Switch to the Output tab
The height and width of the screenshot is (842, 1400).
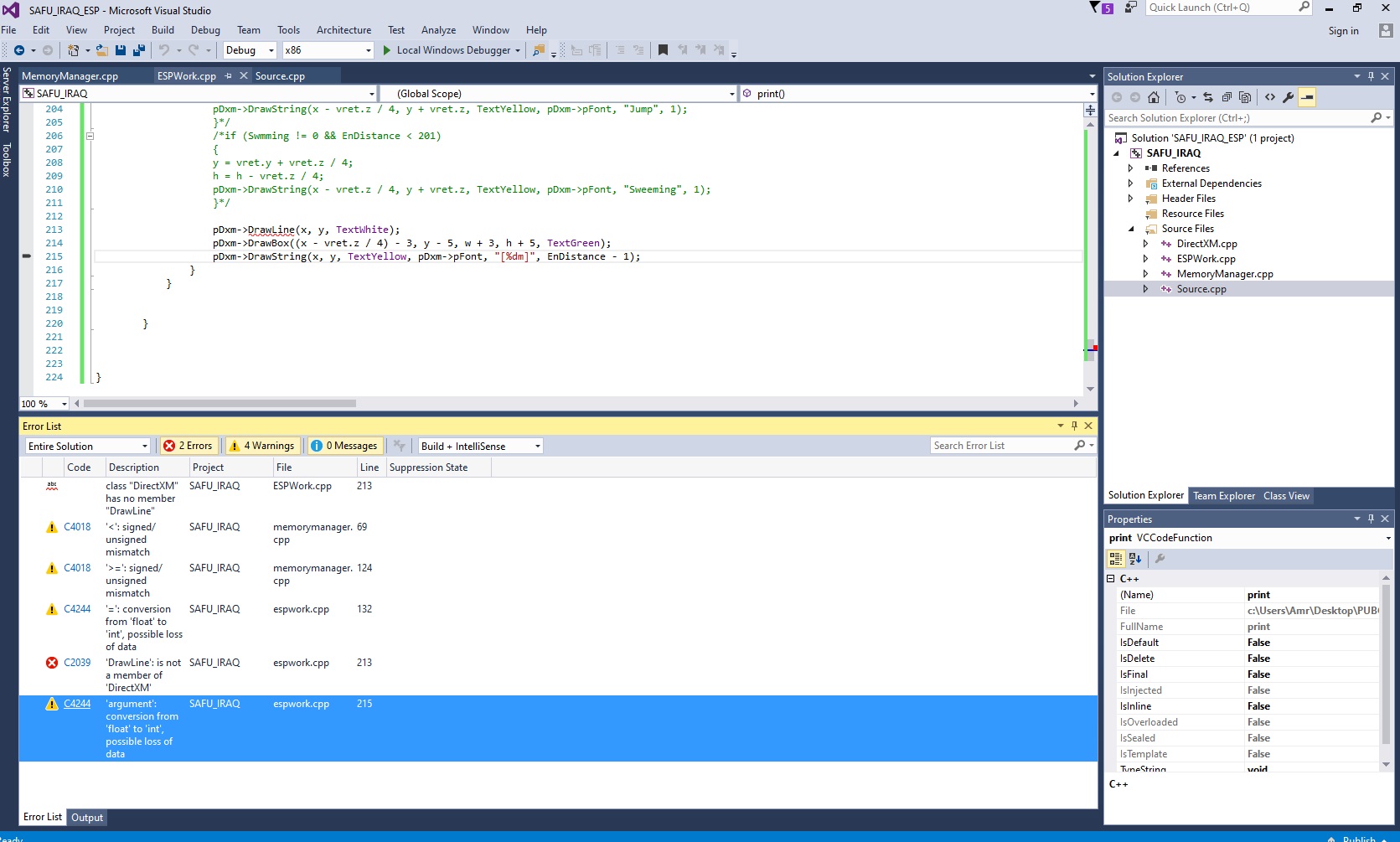[87, 818]
